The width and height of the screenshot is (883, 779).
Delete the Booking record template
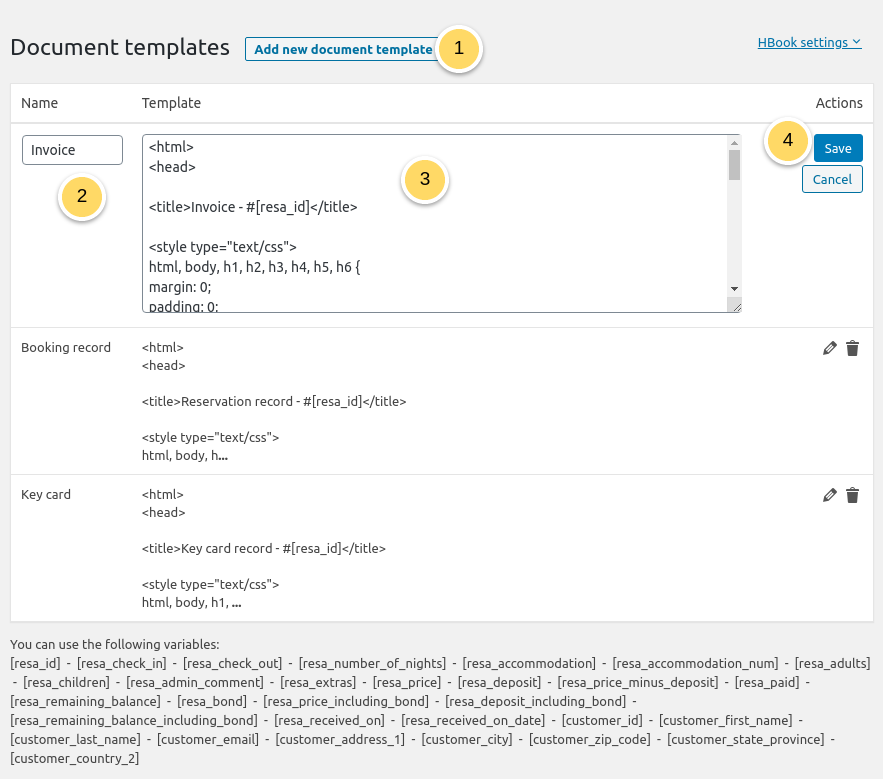(x=852, y=348)
